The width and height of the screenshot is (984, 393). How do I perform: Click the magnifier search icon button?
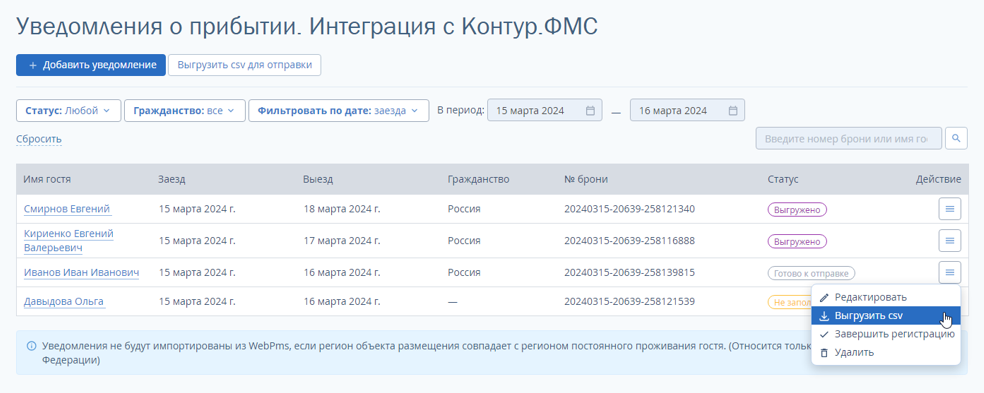coord(956,138)
